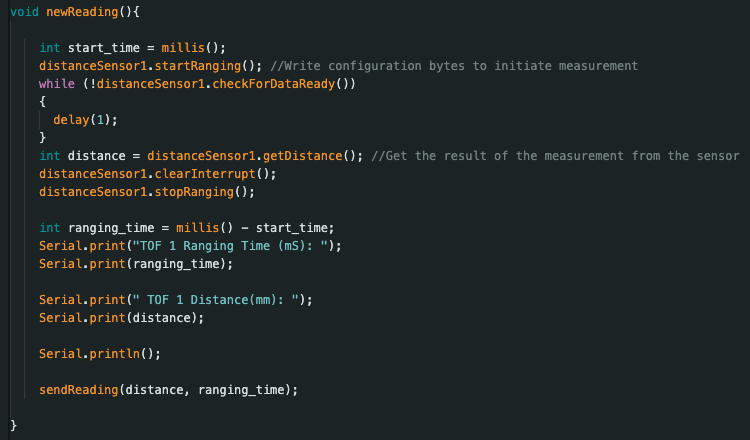Click the clearInterrupt method call
Screen dimensions: 750x440
click(x=205, y=174)
